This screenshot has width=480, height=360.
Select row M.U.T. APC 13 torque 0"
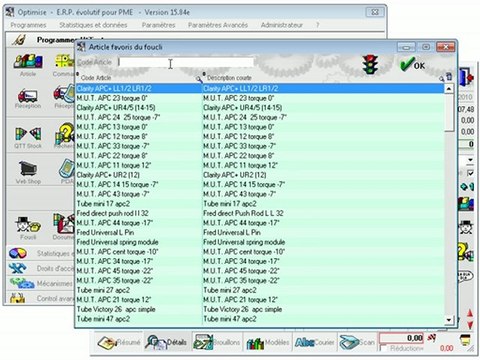pyautogui.click(x=260, y=127)
